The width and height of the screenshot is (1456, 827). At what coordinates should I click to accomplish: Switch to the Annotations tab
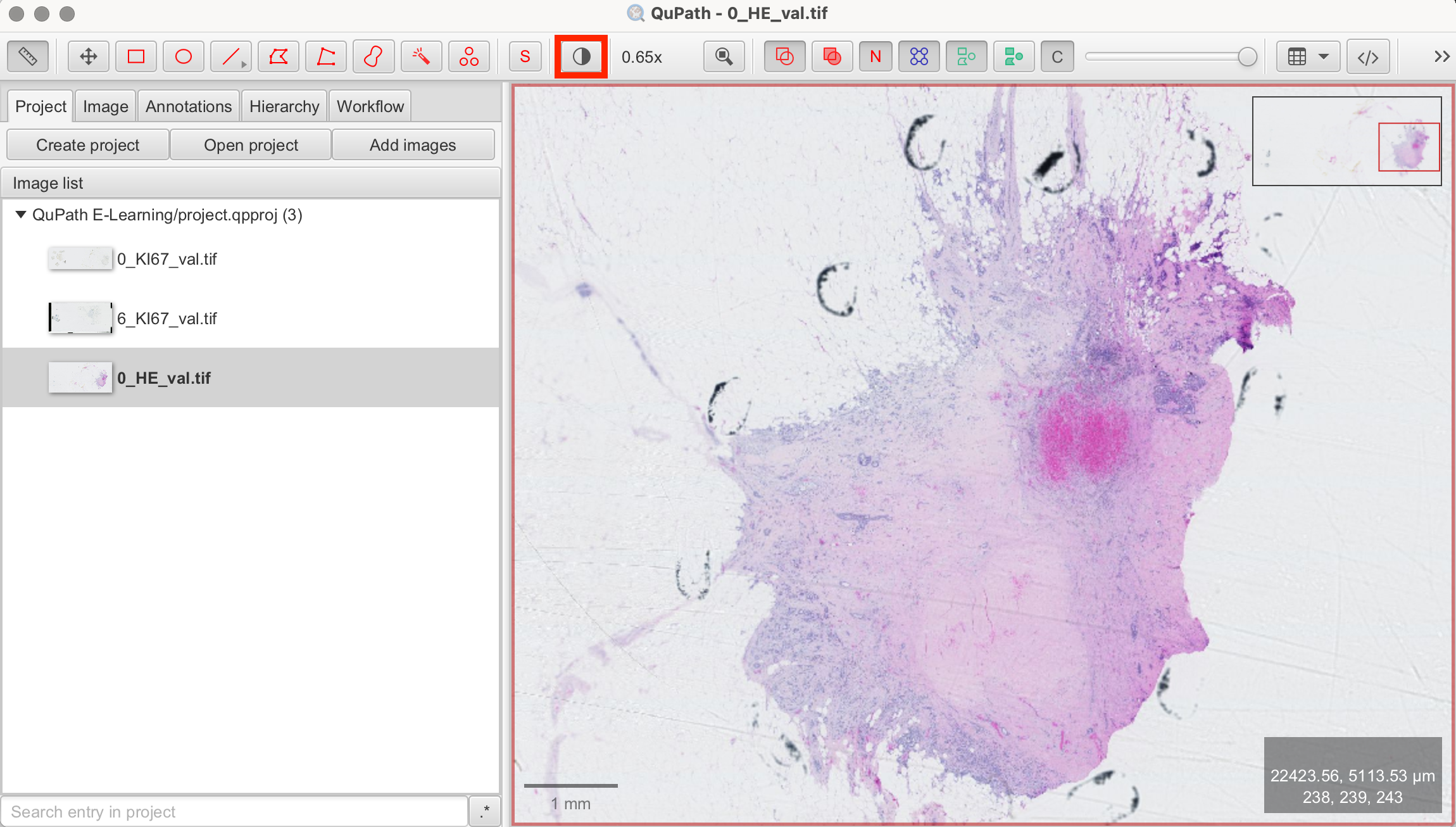point(189,106)
